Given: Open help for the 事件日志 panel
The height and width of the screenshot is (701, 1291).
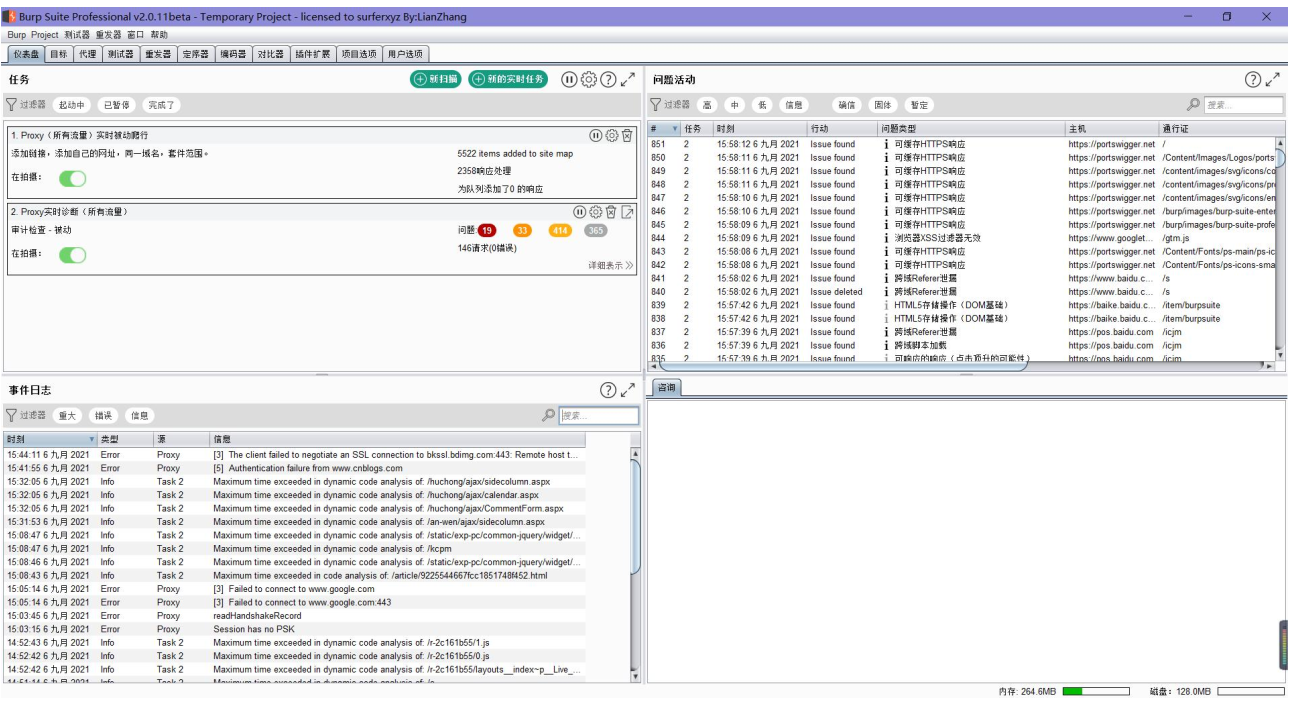Looking at the screenshot, I should 608,390.
